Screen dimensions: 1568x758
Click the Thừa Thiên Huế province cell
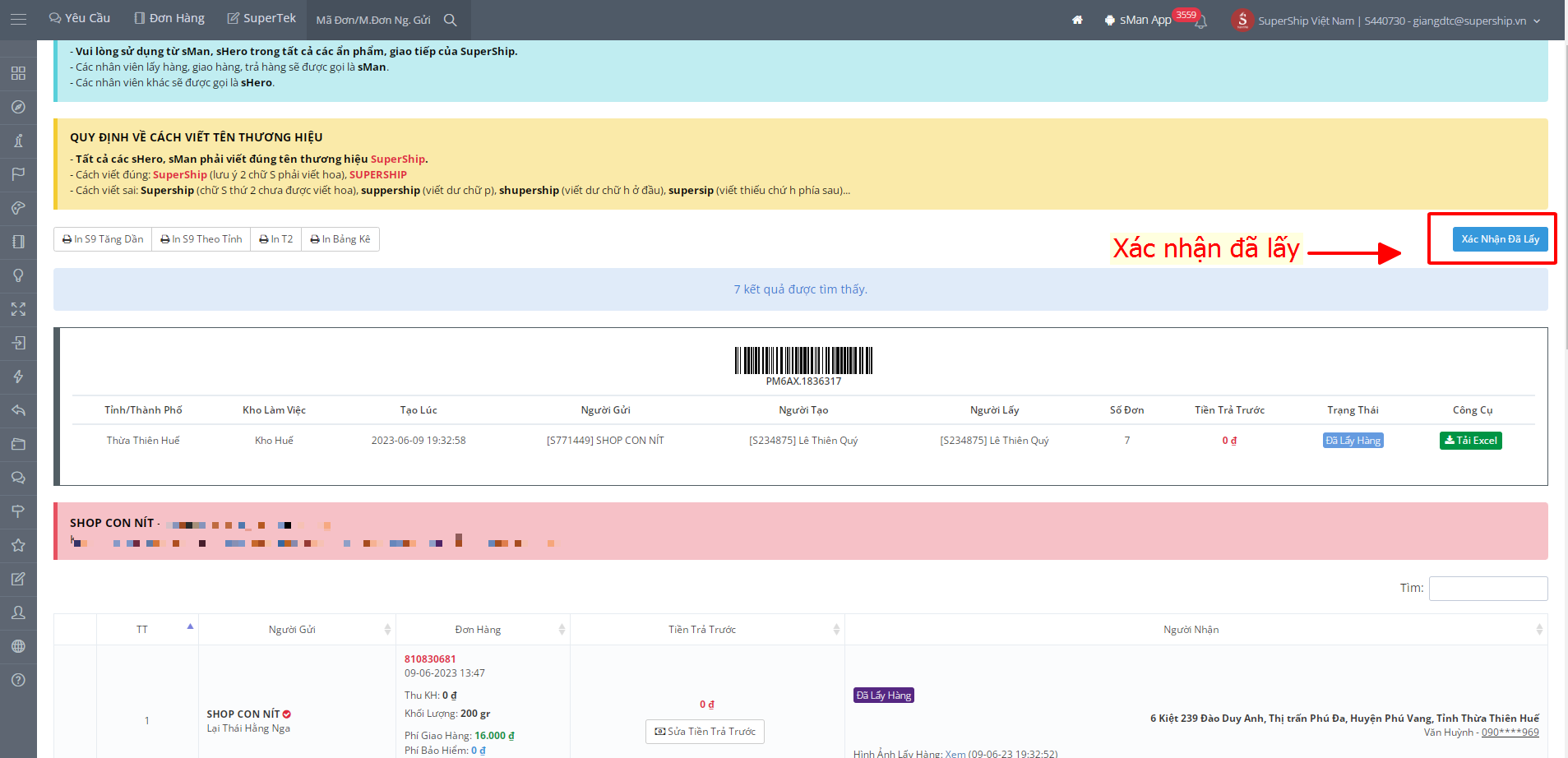click(x=143, y=441)
